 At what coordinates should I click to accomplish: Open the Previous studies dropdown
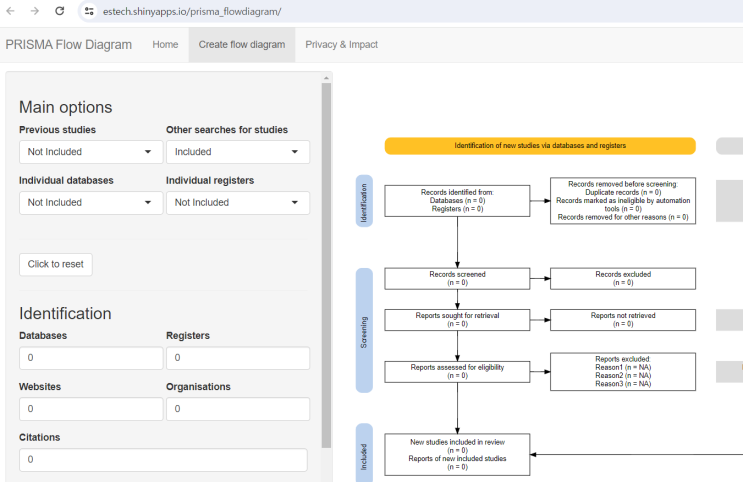tap(90, 152)
